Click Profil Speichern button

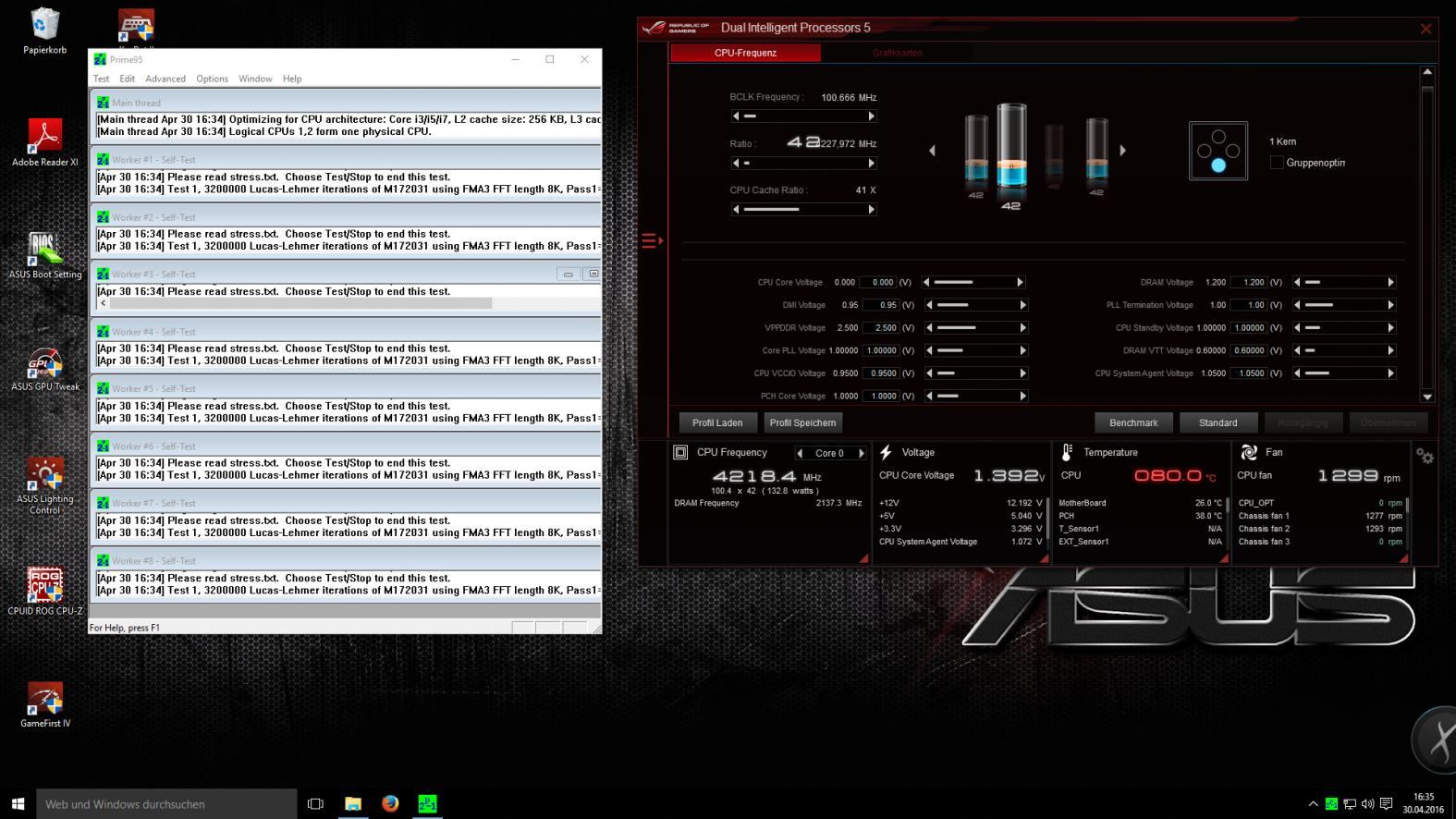click(x=802, y=422)
